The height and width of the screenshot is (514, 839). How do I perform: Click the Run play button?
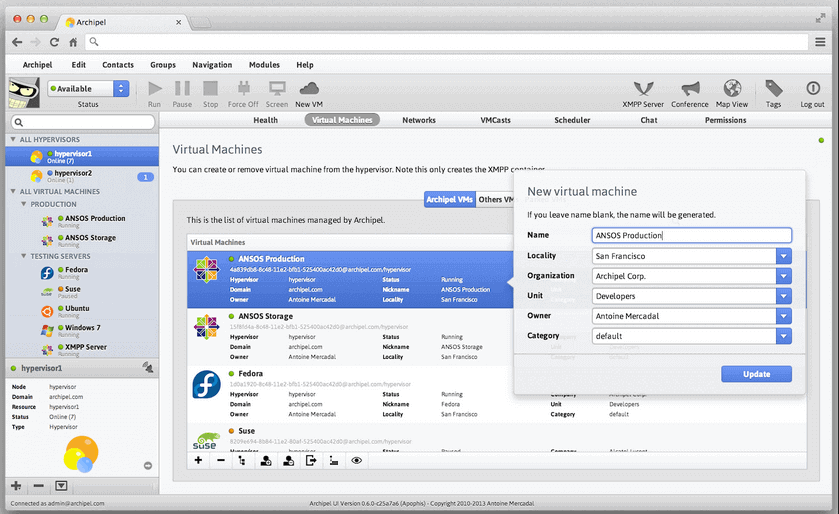(x=154, y=89)
